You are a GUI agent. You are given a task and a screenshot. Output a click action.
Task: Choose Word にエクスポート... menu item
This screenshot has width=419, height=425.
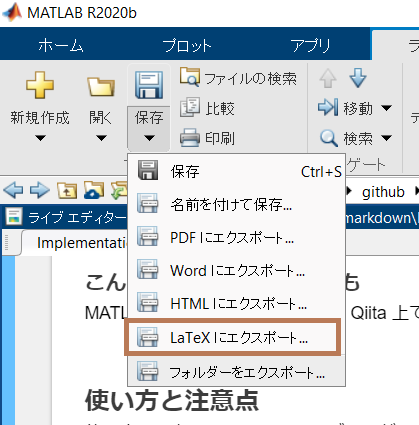[x=236, y=270]
